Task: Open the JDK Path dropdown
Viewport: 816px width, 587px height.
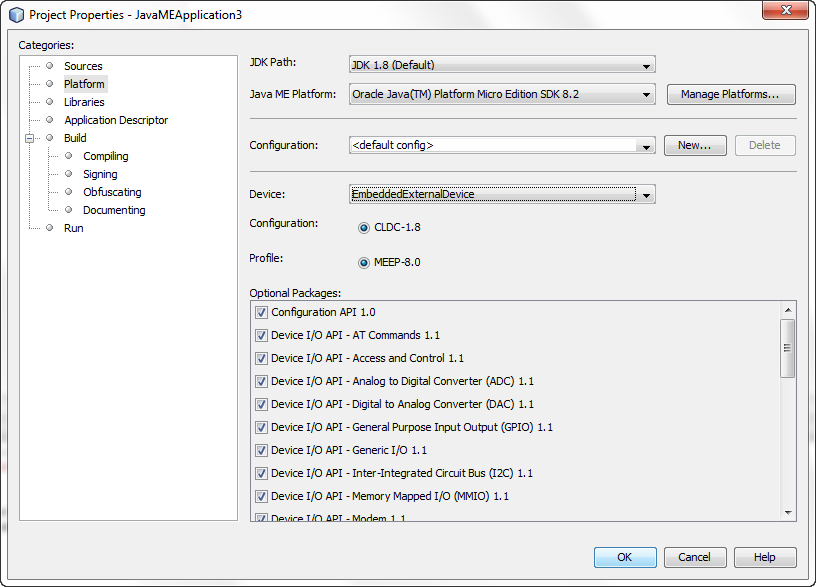Action: pyautogui.click(x=502, y=65)
